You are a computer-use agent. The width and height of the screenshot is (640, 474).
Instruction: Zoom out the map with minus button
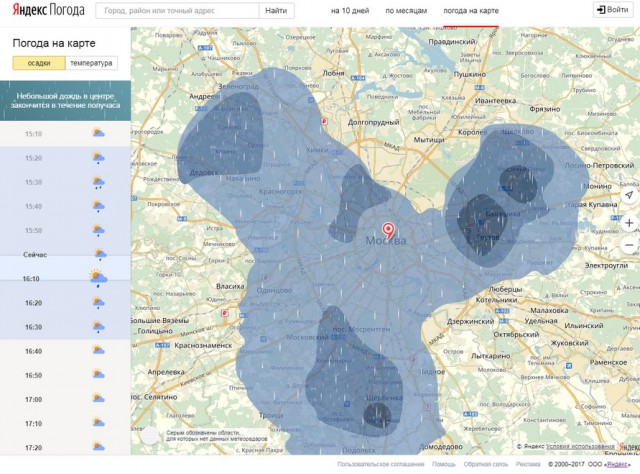[629, 245]
